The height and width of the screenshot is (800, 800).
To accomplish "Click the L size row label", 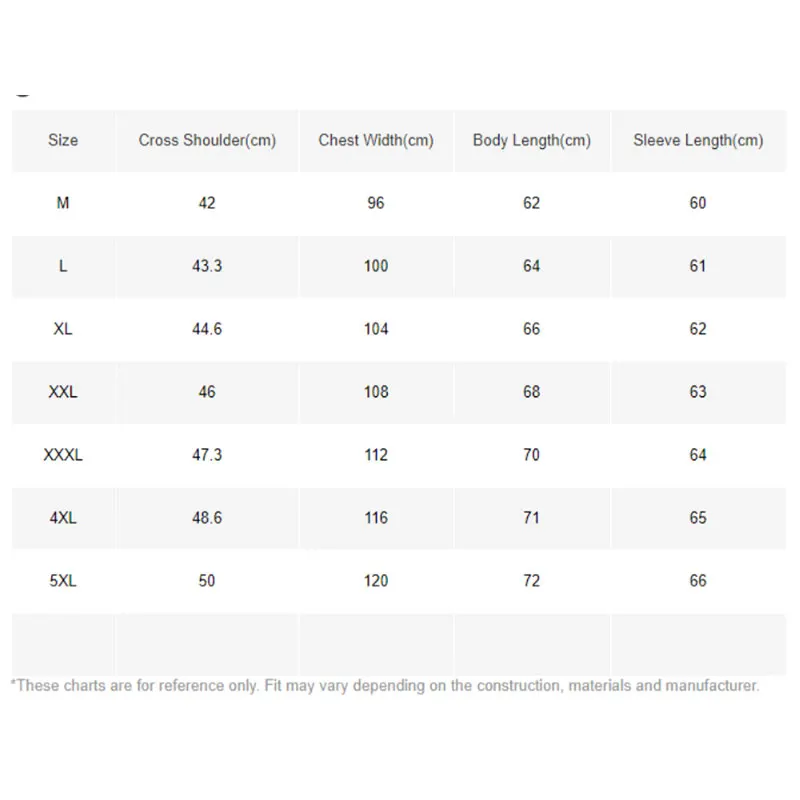I will tap(63, 266).
